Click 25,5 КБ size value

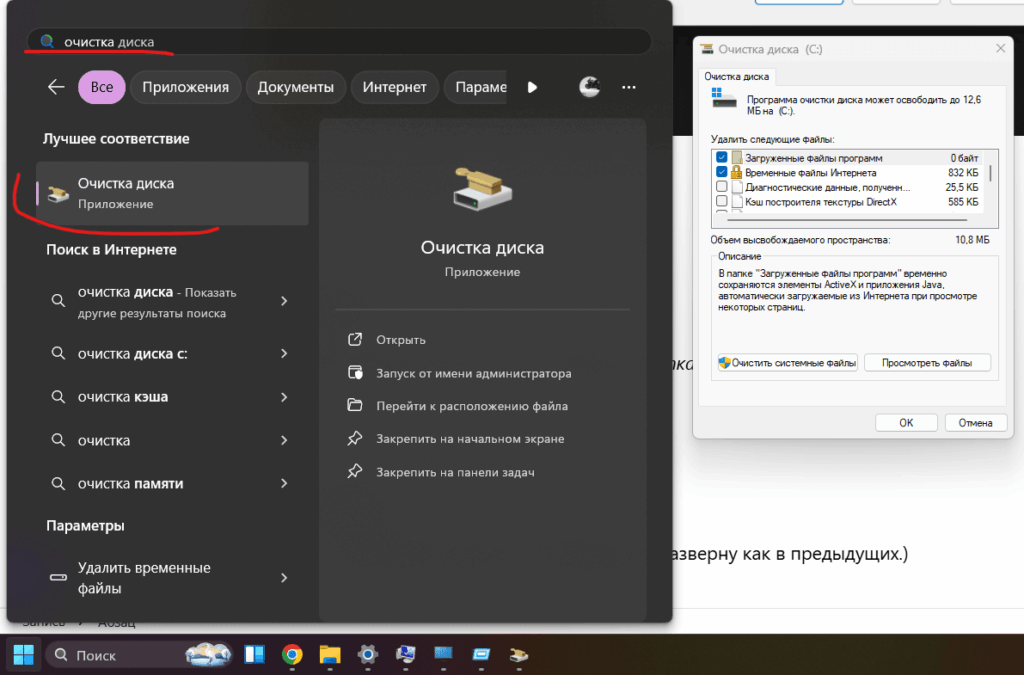pyautogui.click(x=961, y=187)
